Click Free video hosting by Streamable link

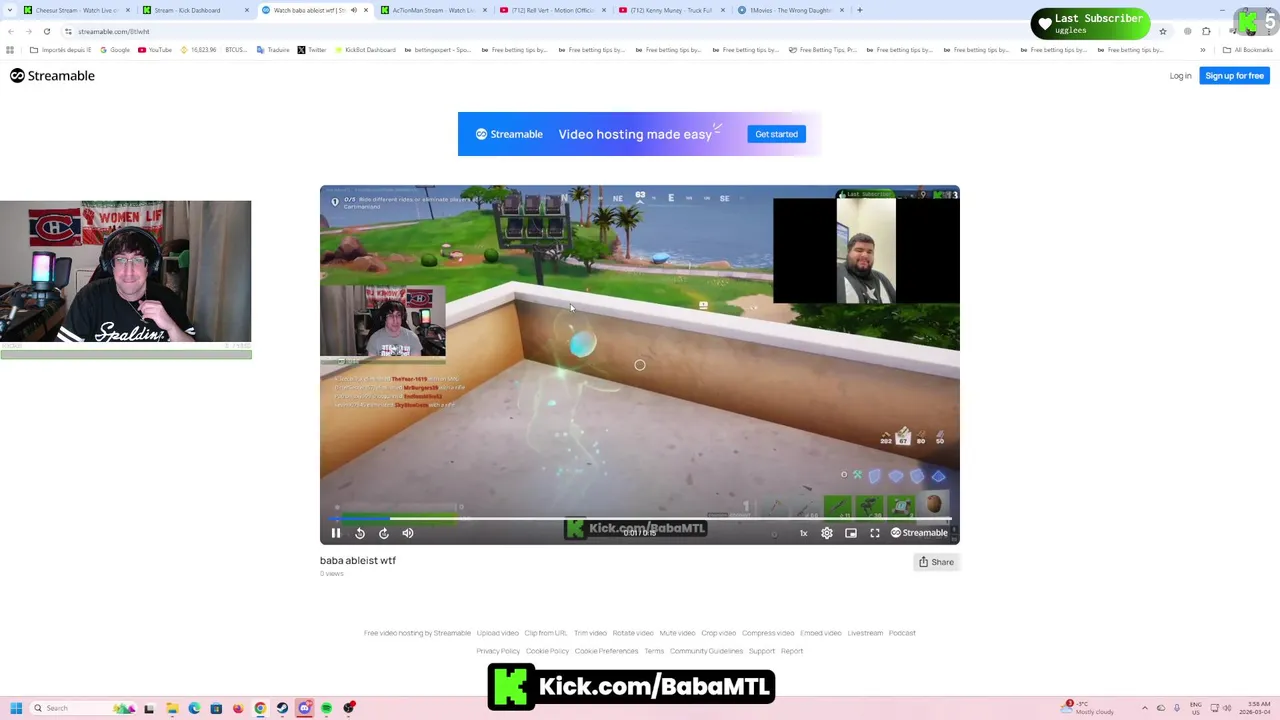tap(417, 633)
